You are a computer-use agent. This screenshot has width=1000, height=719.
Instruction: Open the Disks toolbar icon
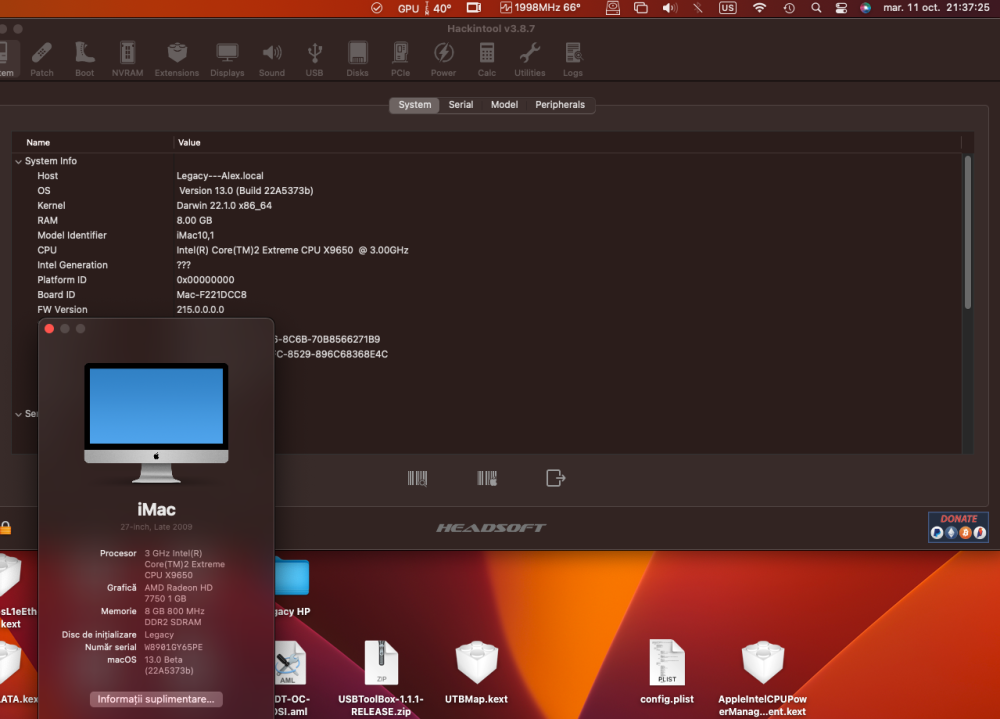pos(357,59)
